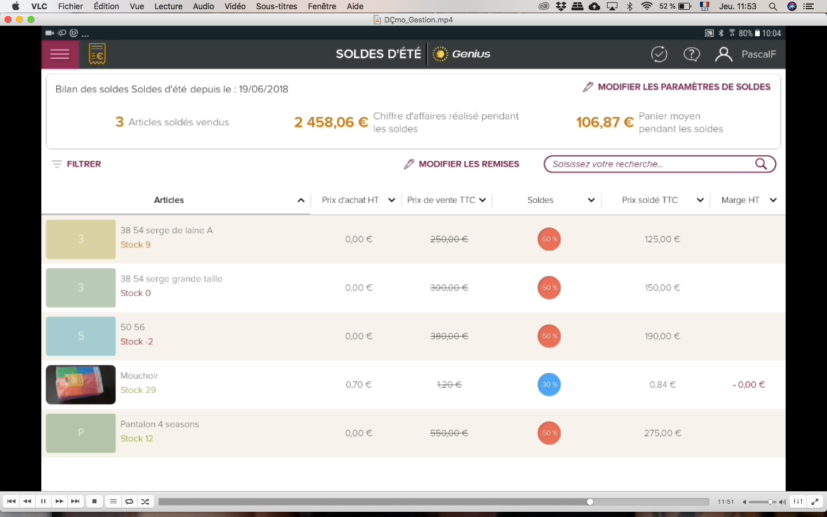Toggle shuffle random playback in VLC

point(145,501)
